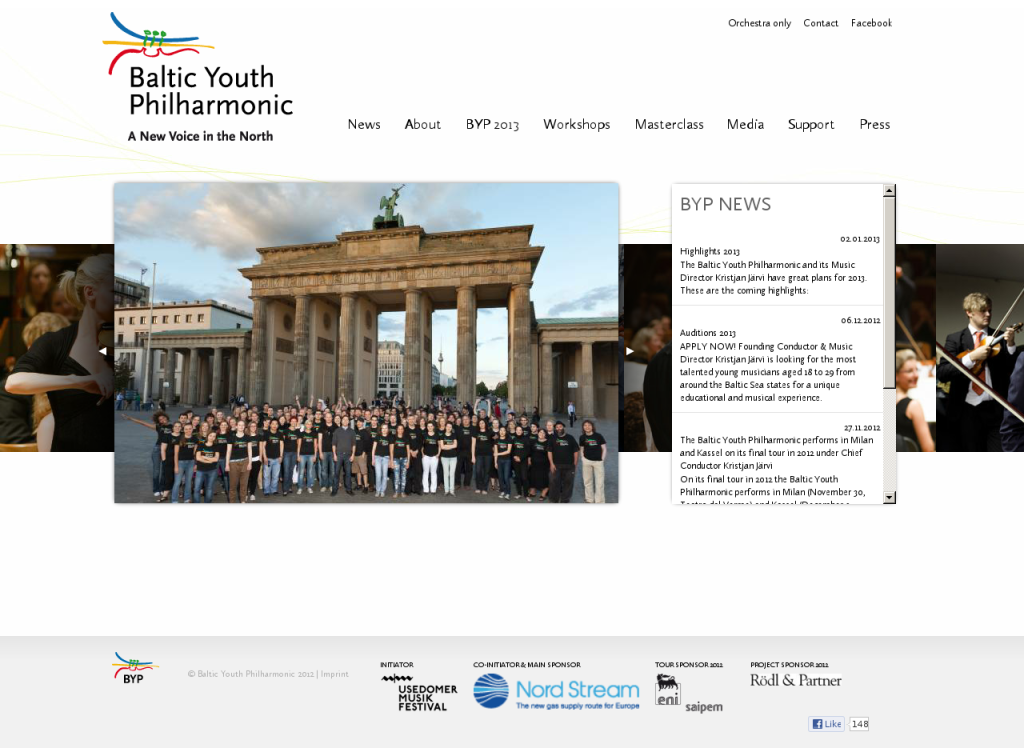
Task: Click the violinist photo on the right
Action: pyautogui.click(x=980, y=348)
